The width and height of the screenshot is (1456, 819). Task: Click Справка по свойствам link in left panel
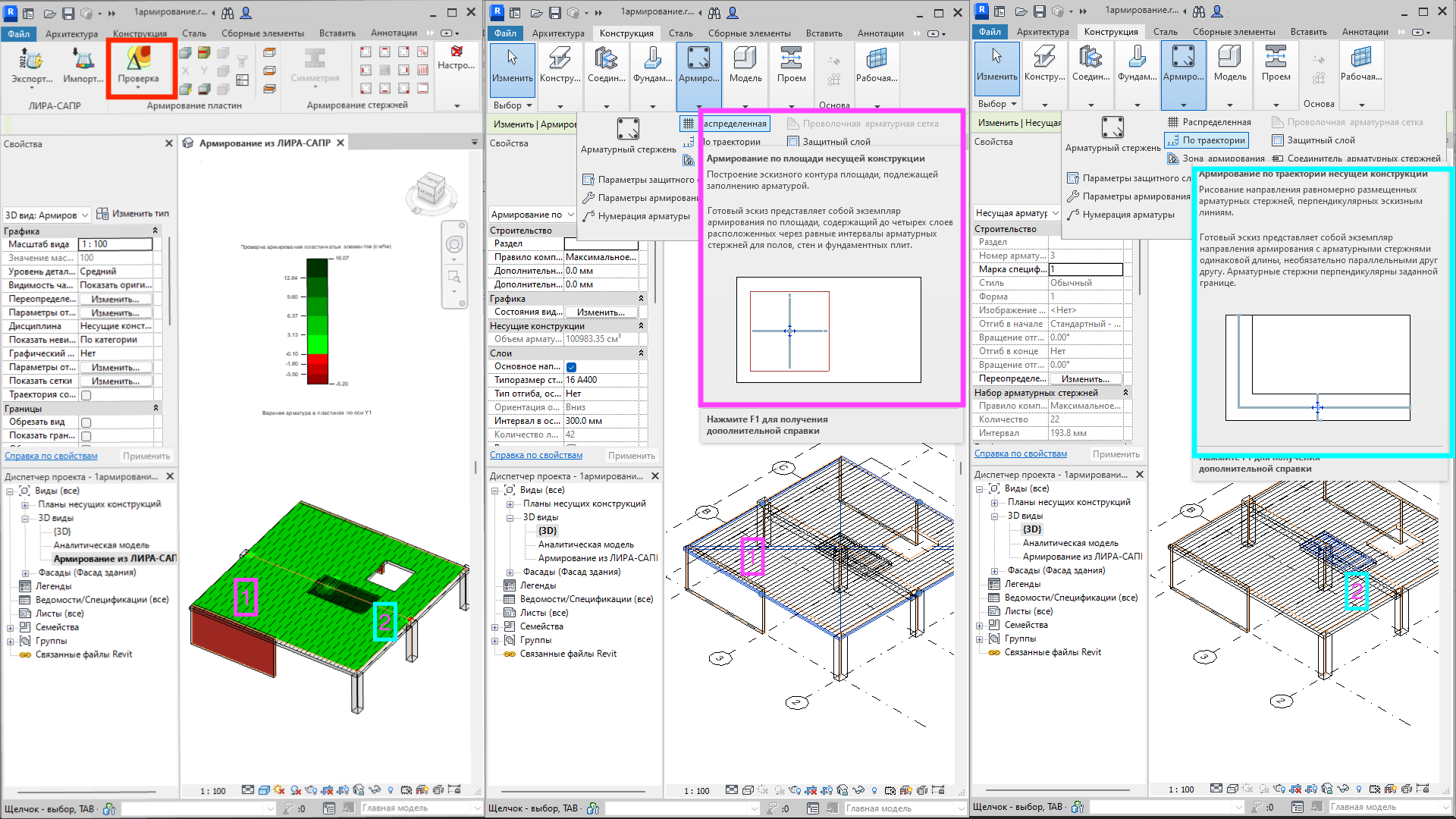[x=51, y=456]
